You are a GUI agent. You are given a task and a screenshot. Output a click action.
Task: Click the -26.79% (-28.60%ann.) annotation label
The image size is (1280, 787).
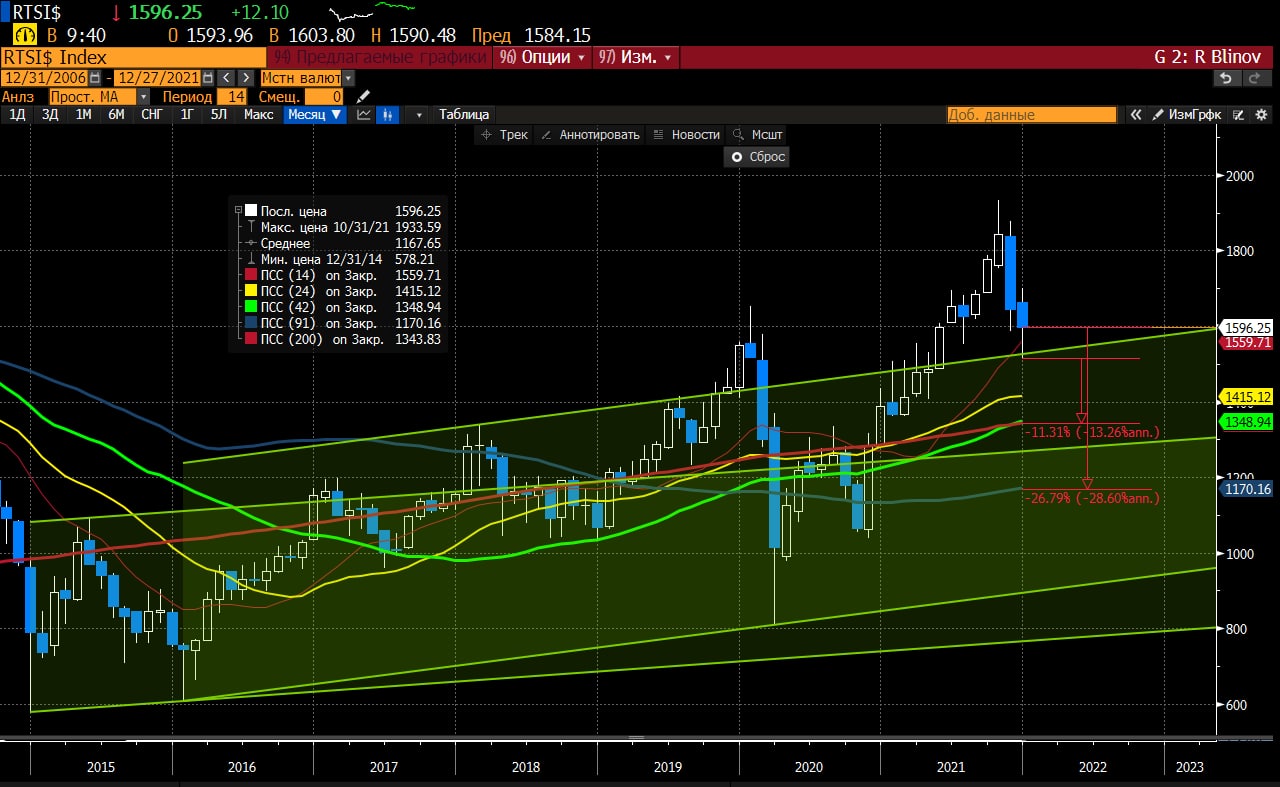click(x=1093, y=498)
